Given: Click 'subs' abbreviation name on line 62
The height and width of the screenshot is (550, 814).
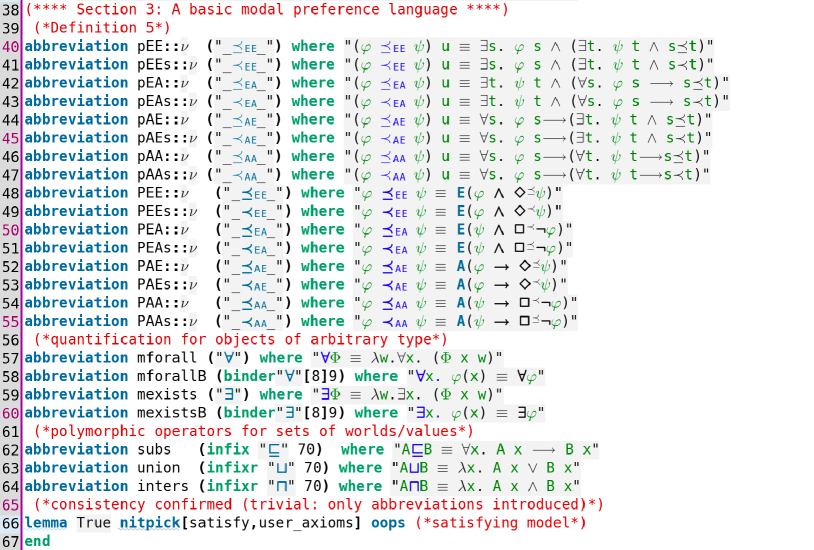Looking at the screenshot, I should pyautogui.click(x=154, y=449).
